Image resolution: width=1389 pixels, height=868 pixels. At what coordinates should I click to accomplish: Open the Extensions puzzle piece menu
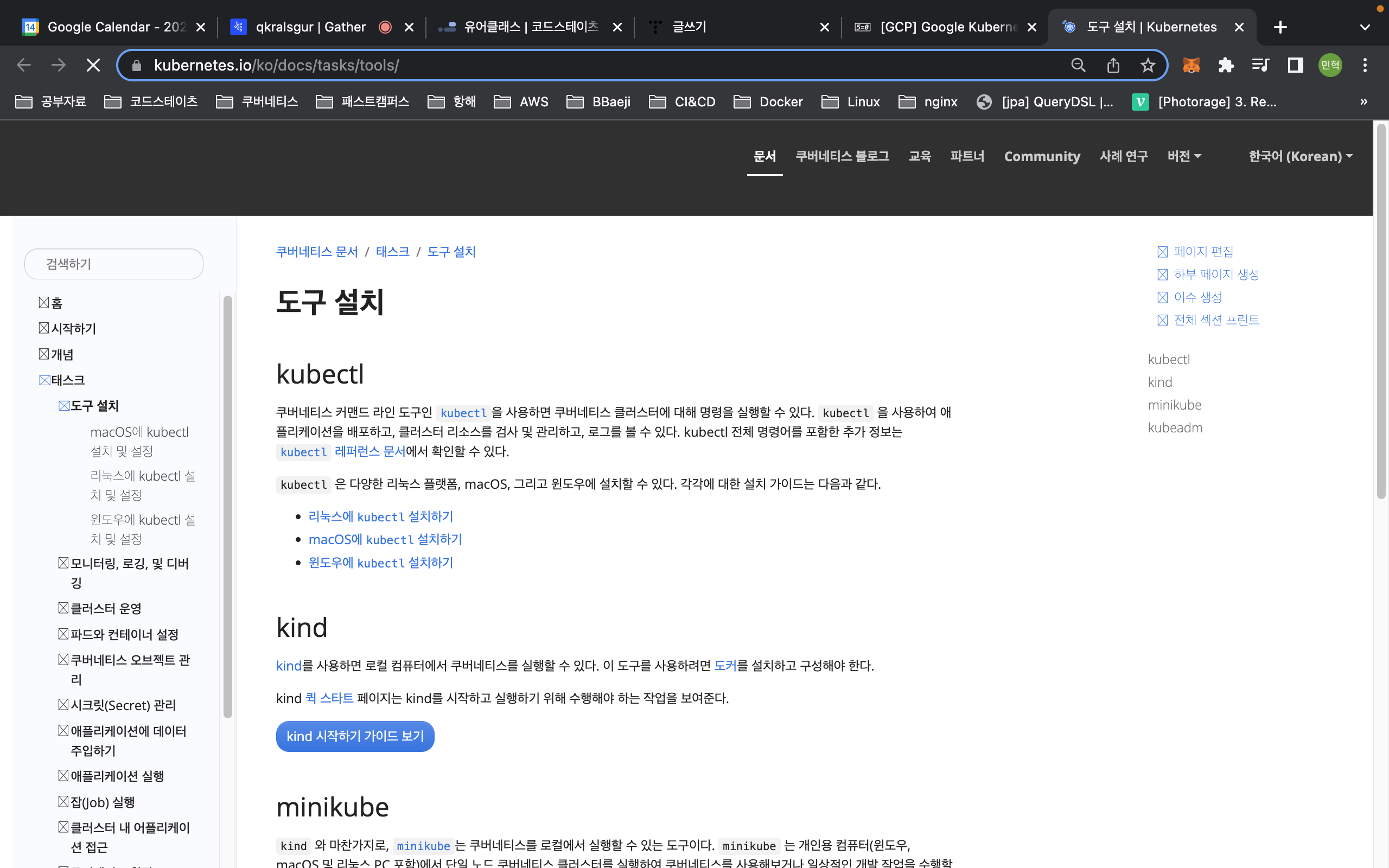coord(1226,66)
